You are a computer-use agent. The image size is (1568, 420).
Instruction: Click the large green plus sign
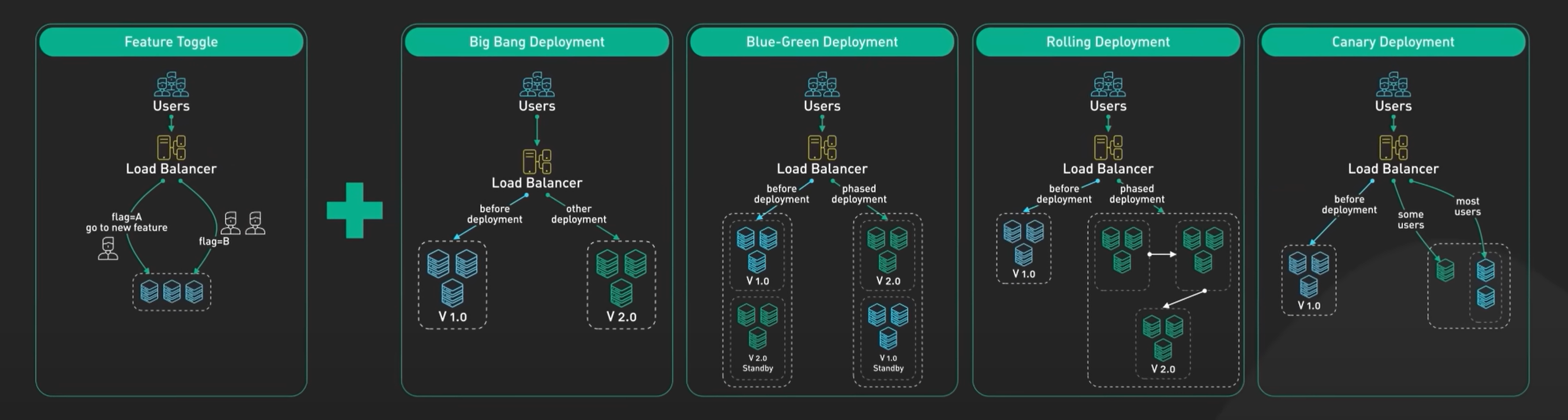pyautogui.click(x=355, y=210)
